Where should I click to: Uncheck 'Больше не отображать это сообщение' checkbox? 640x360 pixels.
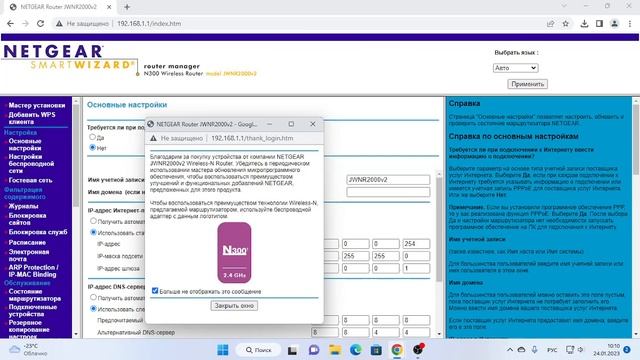(x=155, y=291)
